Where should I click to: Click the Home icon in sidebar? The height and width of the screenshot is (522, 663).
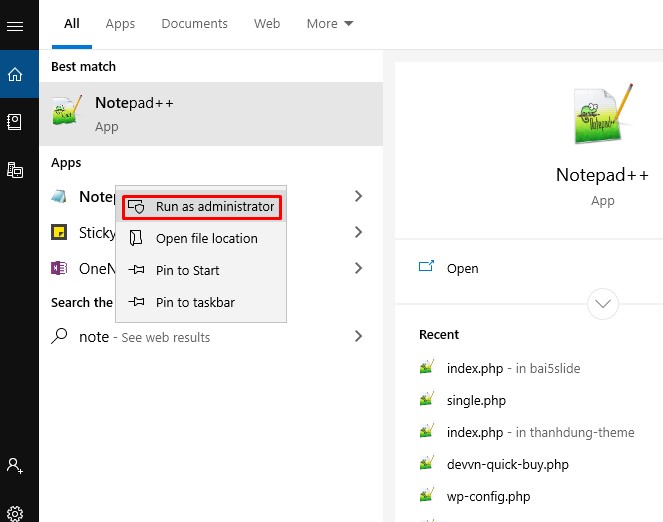pyautogui.click(x=15, y=74)
